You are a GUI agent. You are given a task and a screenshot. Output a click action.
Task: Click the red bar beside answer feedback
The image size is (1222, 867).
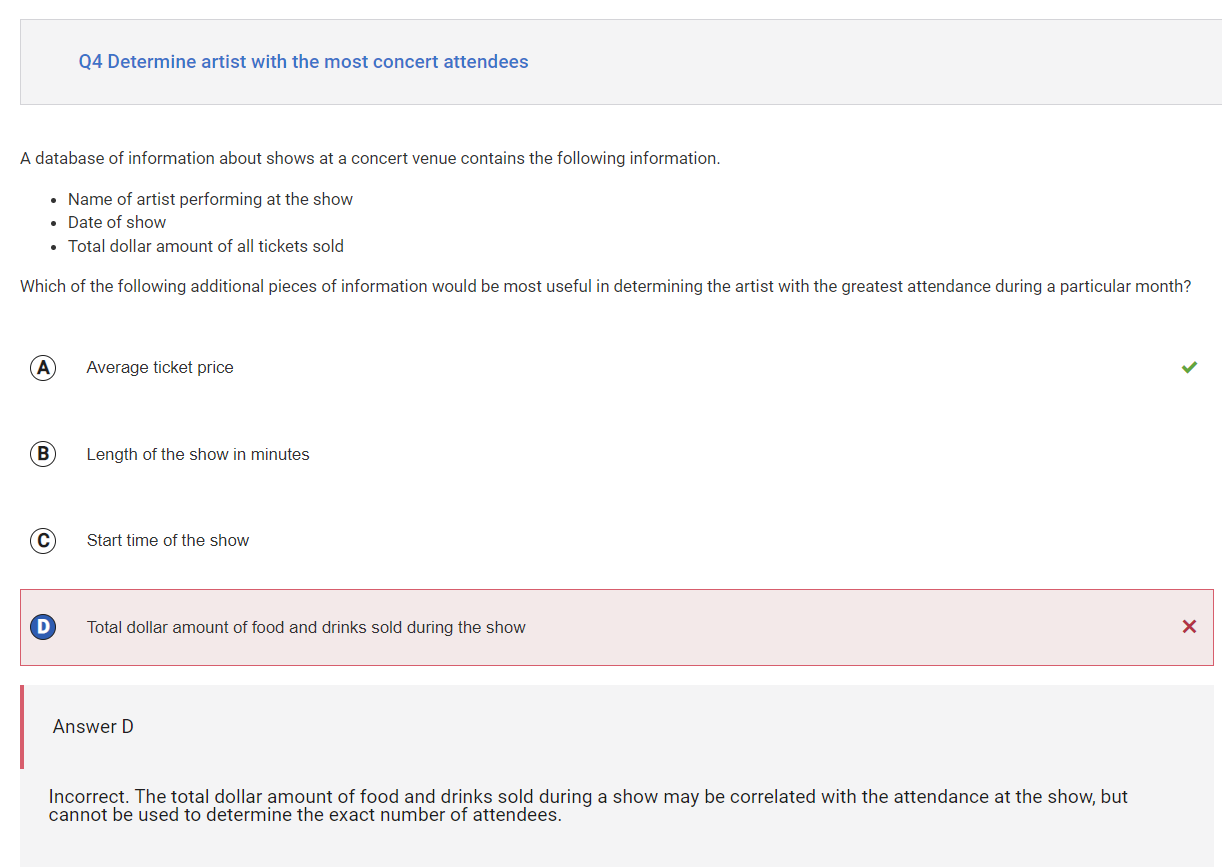click(x=22, y=727)
